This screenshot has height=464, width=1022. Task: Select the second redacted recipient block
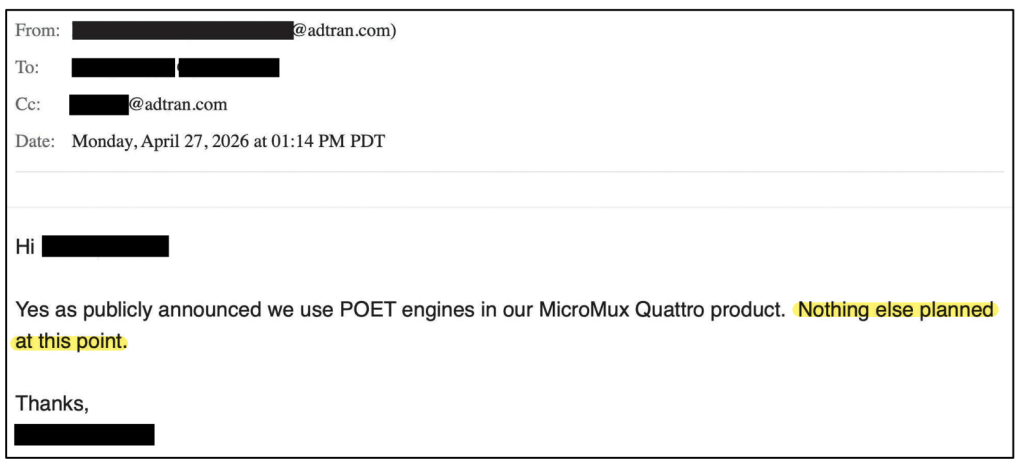tap(229, 68)
